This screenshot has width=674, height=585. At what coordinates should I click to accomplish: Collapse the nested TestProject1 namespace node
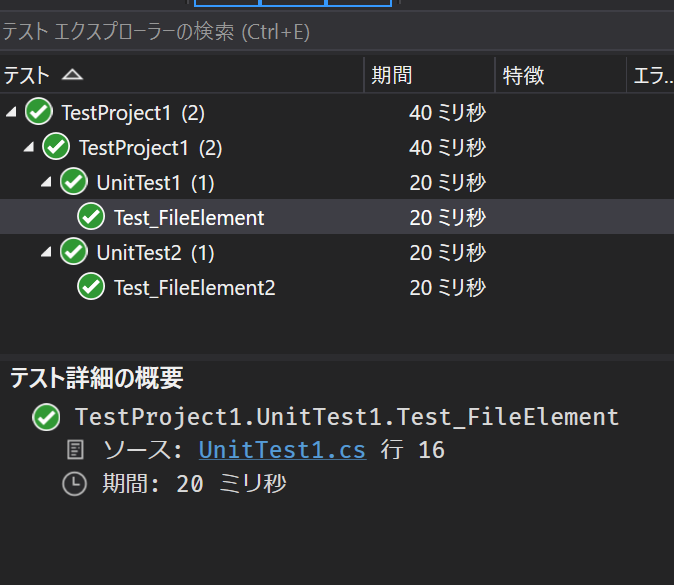pos(29,147)
